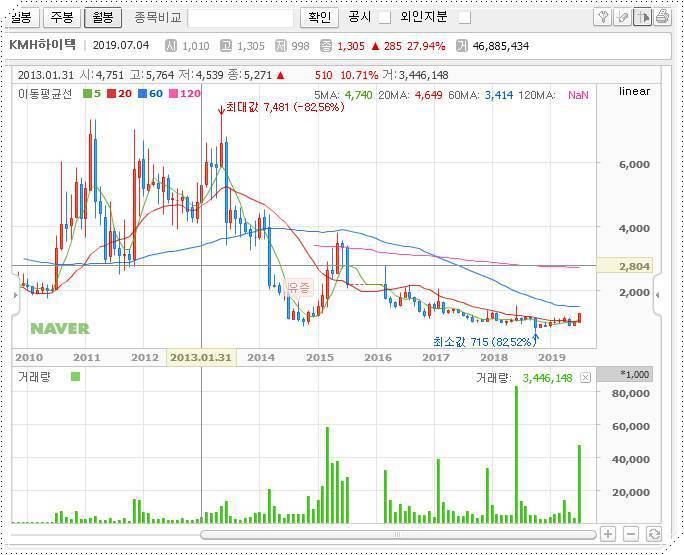Viewport: 684px width, 555px height.
Task: Toggle the 120-period moving average legend
Action: point(185,94)
